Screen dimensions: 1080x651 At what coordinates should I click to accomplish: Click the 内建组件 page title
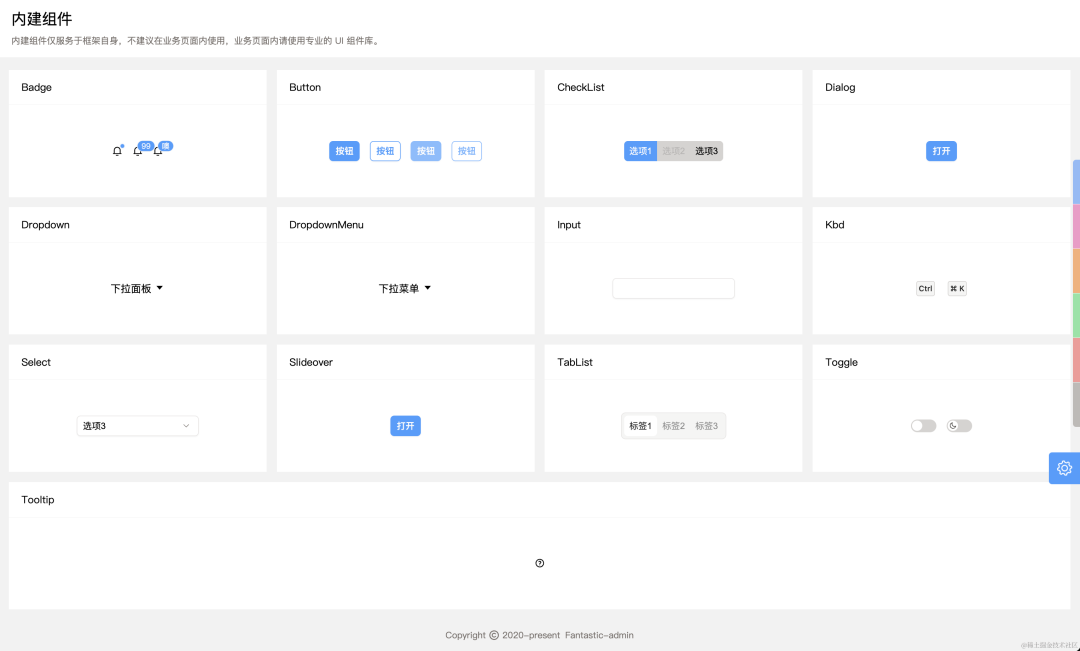(x=42, y=19)
